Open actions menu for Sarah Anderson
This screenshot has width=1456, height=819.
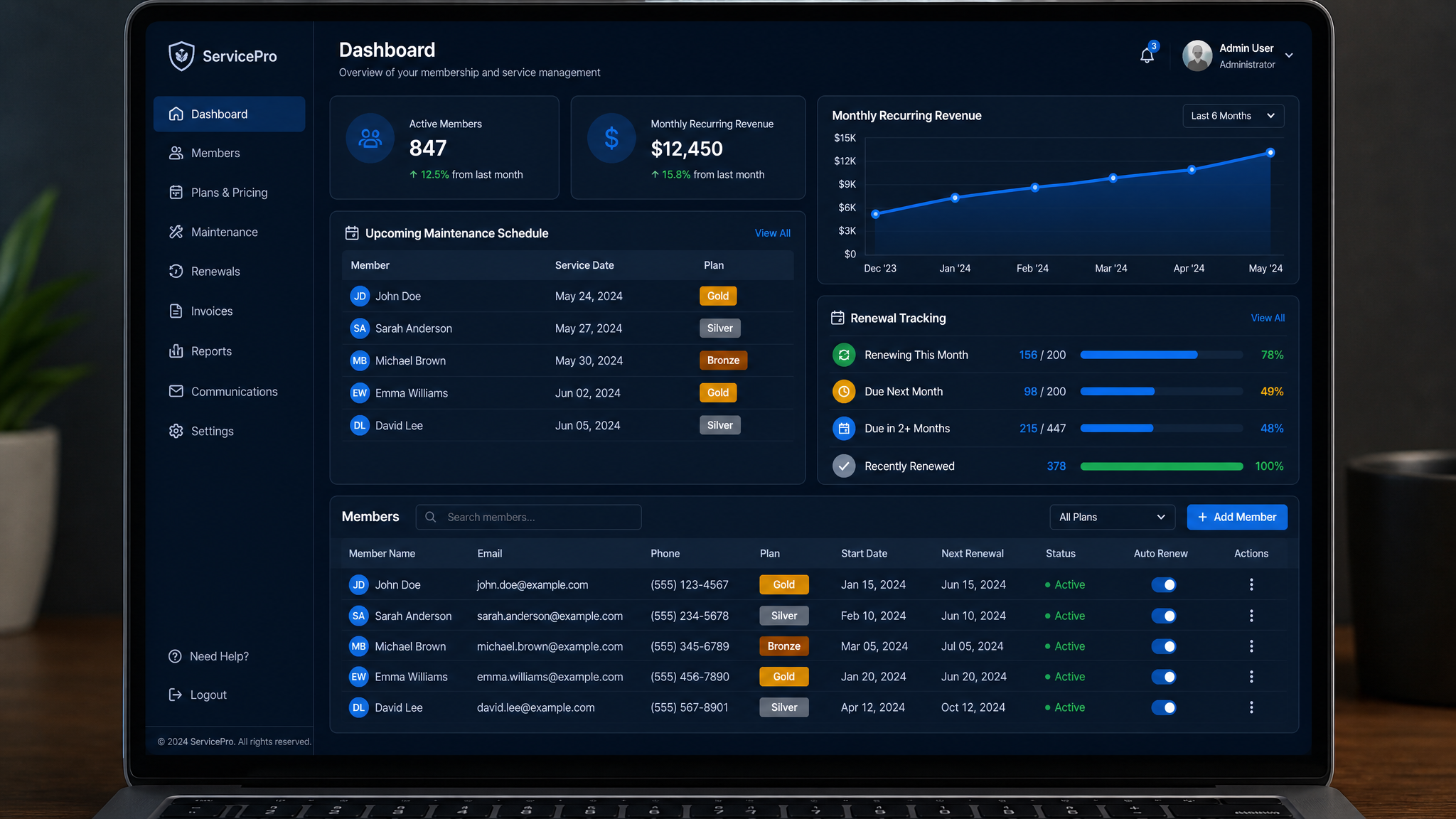tap(1251, 616)
